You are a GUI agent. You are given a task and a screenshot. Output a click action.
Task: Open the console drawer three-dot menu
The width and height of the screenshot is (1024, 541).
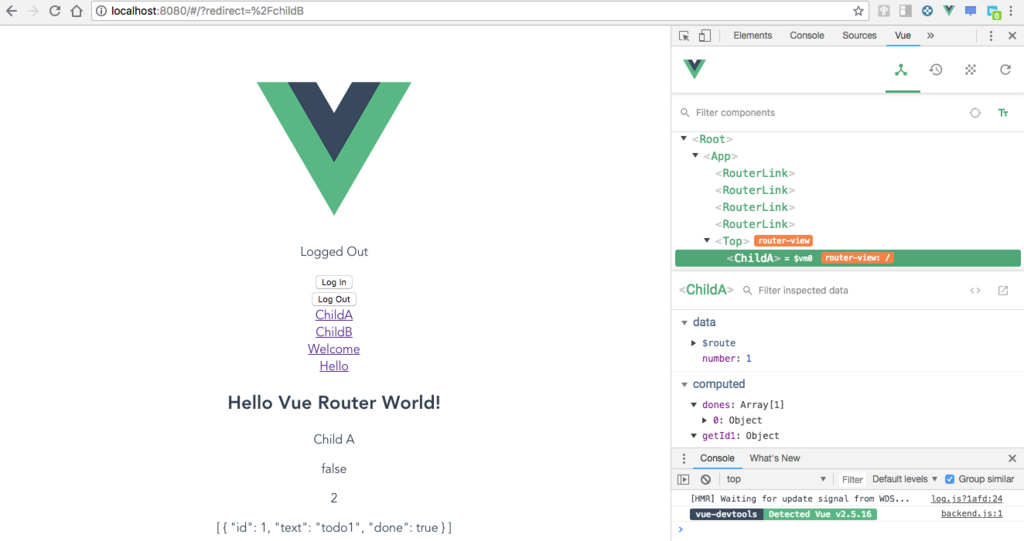click(x=684, y=459)
